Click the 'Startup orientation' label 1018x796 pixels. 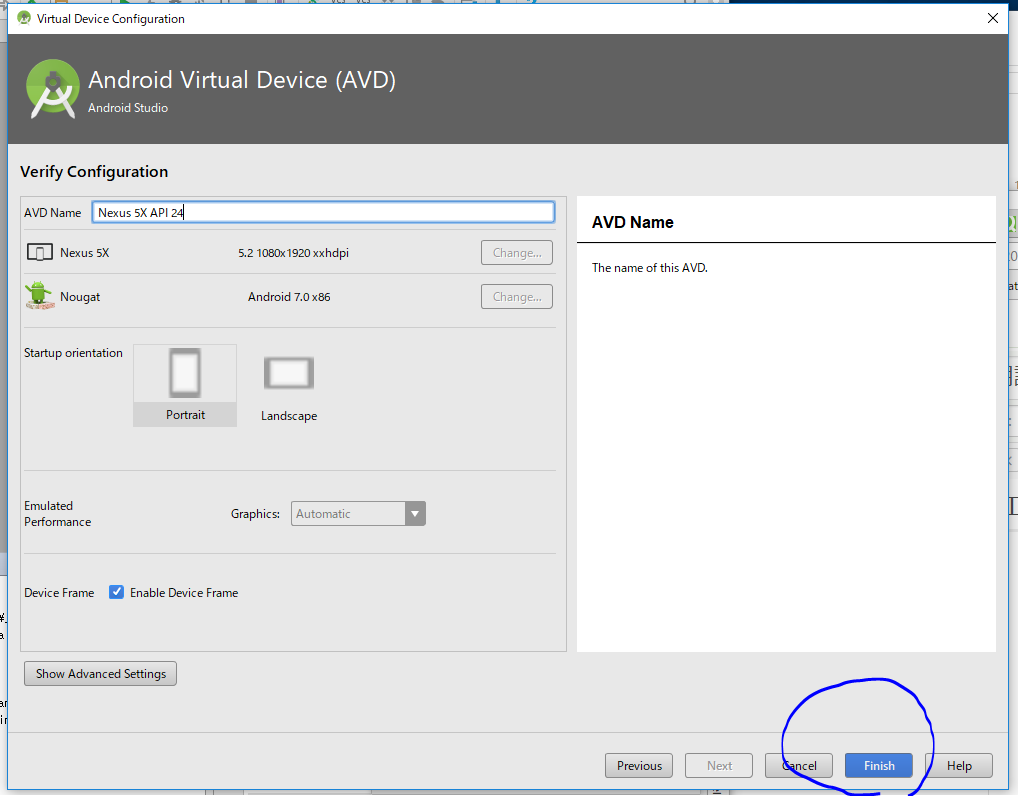pos(73,353)
